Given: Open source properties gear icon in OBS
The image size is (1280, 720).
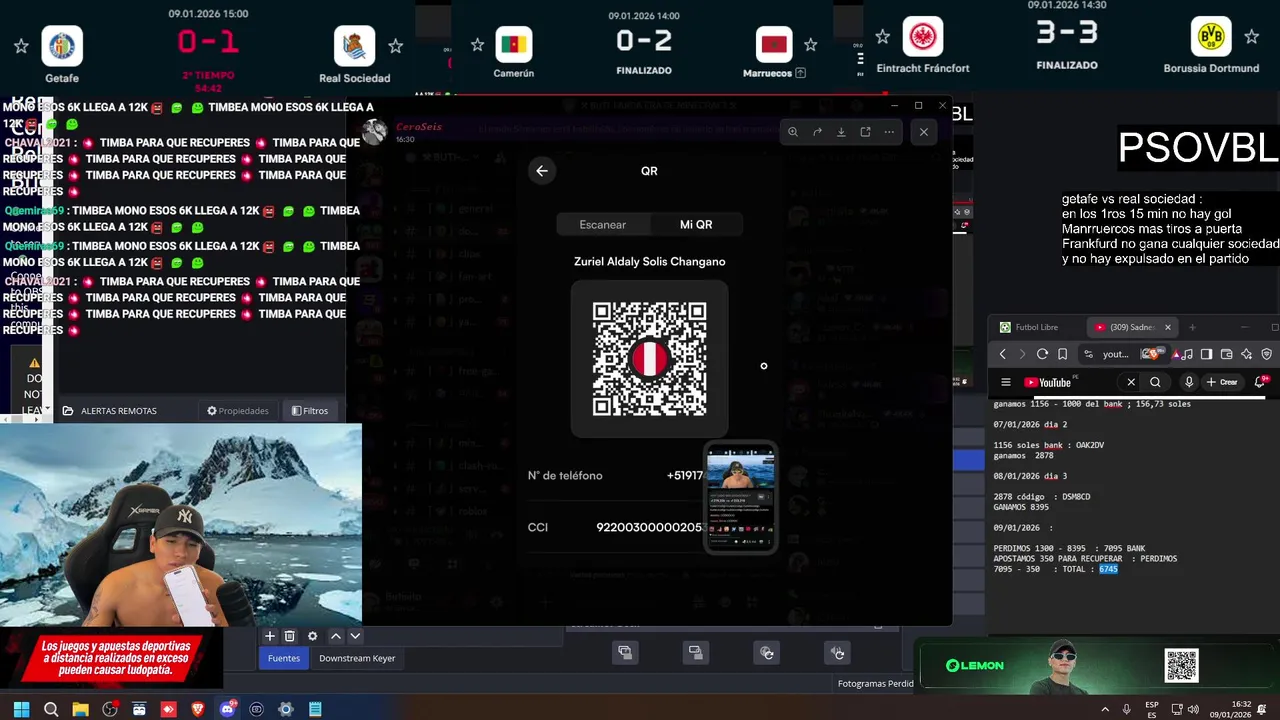Looking at the screenshot, I should coord(313,636).
